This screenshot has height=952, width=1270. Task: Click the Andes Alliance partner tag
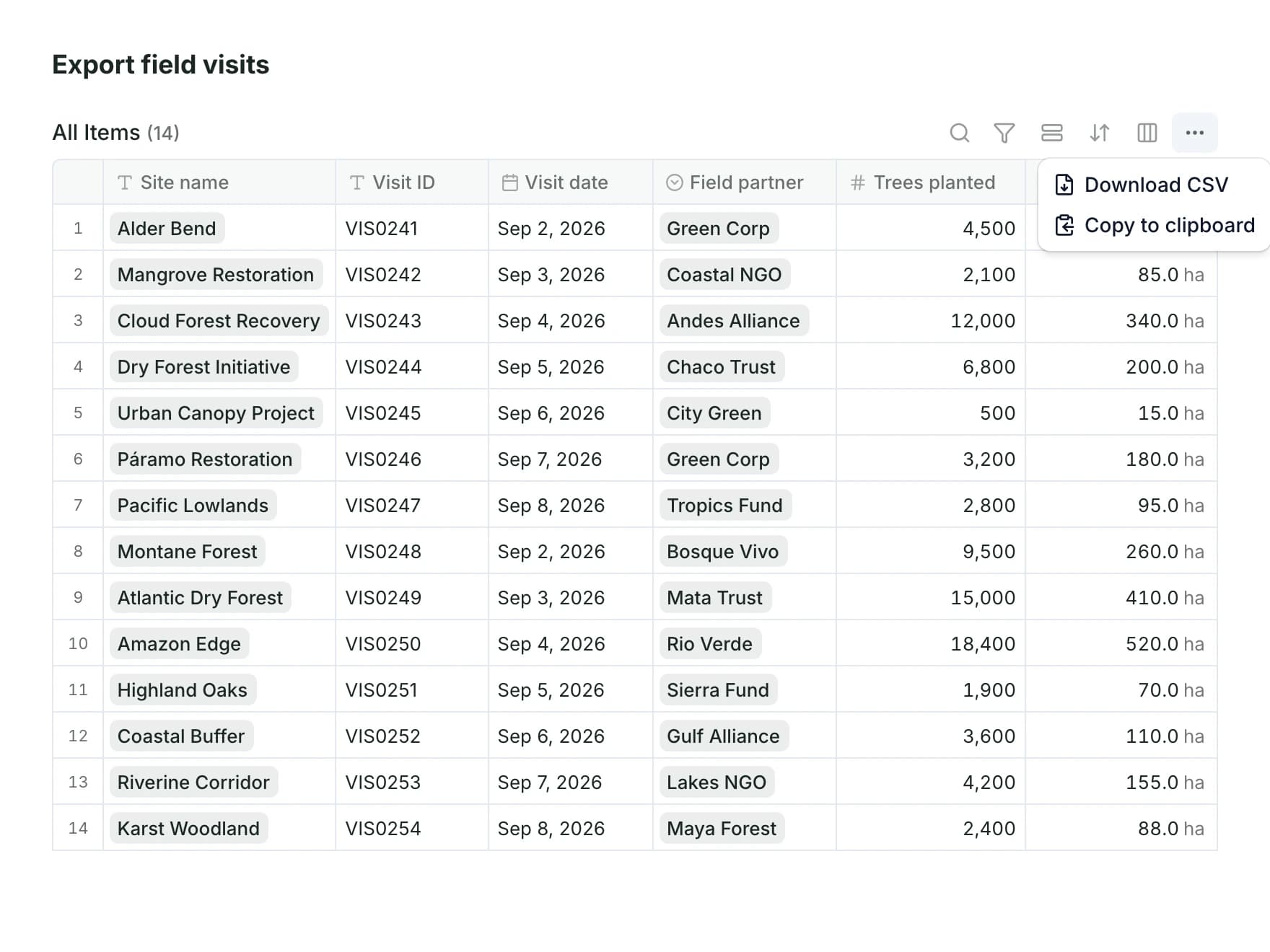tap(734, 321)
